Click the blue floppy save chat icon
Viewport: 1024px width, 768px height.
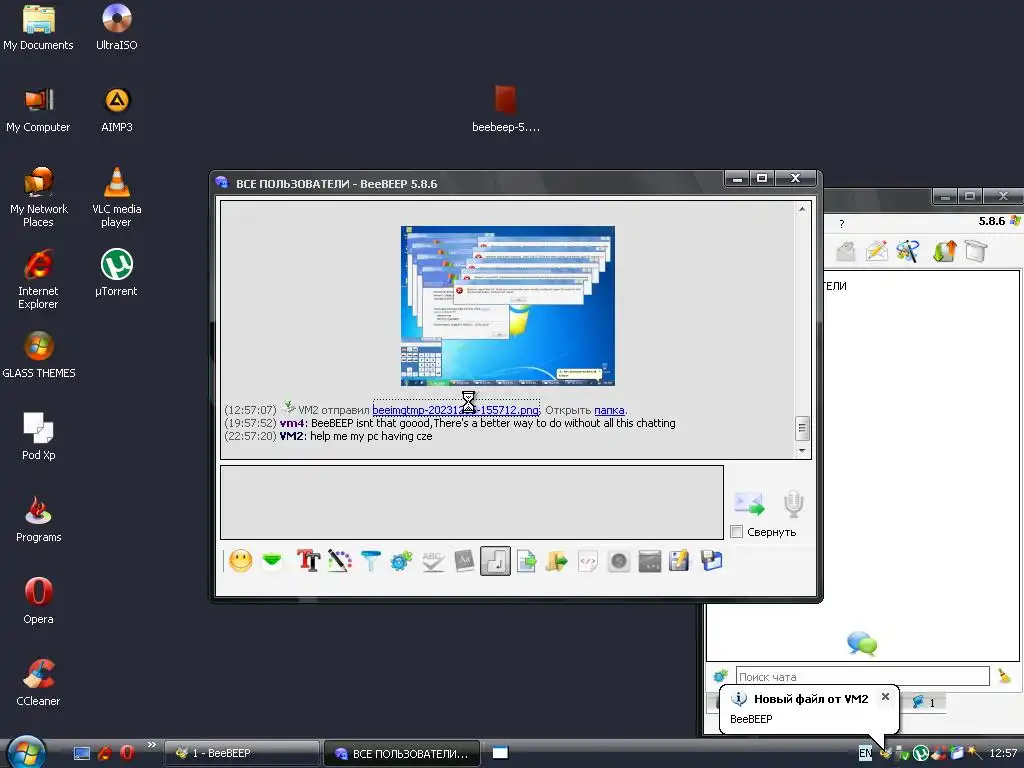[x=711, y=561]
